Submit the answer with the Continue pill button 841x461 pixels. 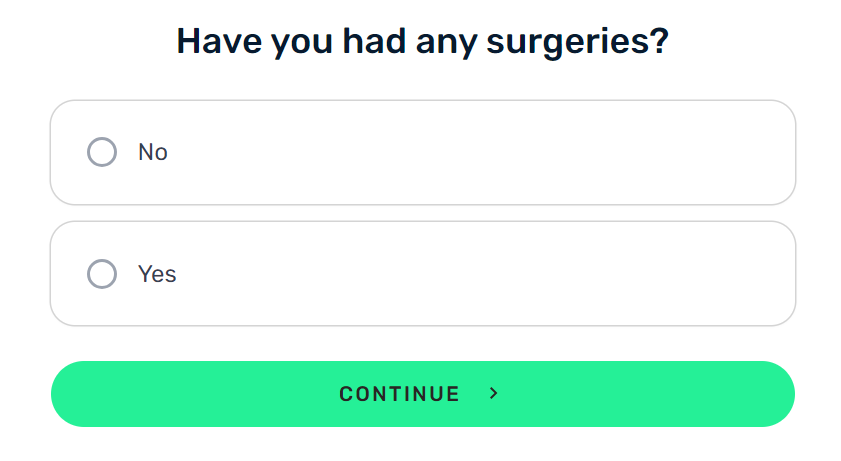[x=423, y=394]
